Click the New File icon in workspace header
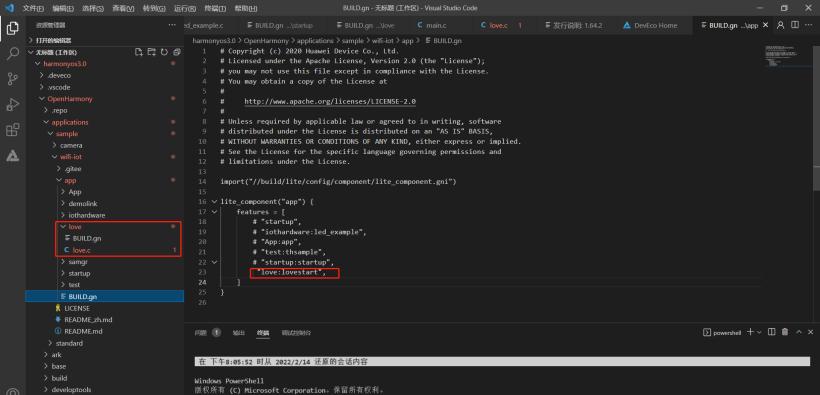 [139, 52]
